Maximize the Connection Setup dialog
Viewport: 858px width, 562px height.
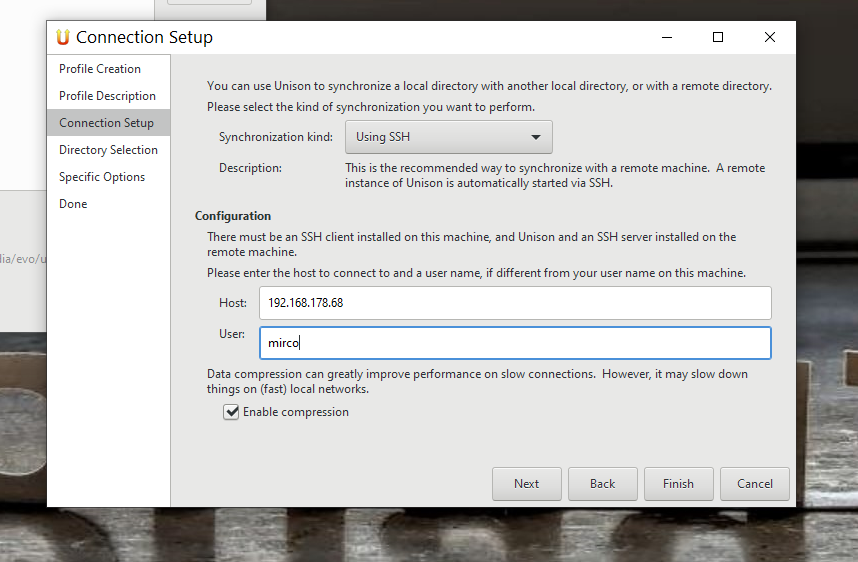point(718,37)
